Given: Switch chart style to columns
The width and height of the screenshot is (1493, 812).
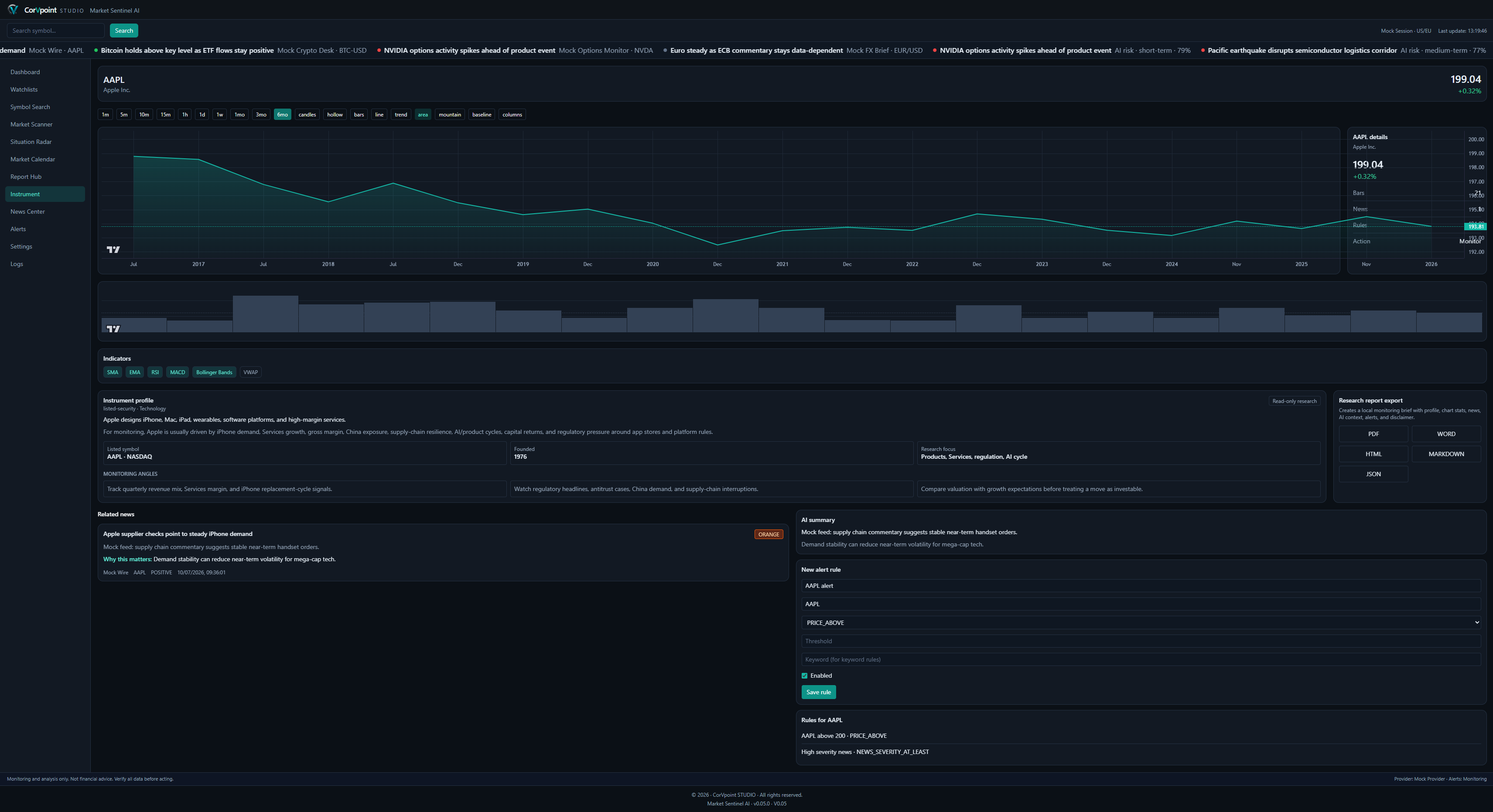Looking at the screenshot, I should (x=512, y=115).
